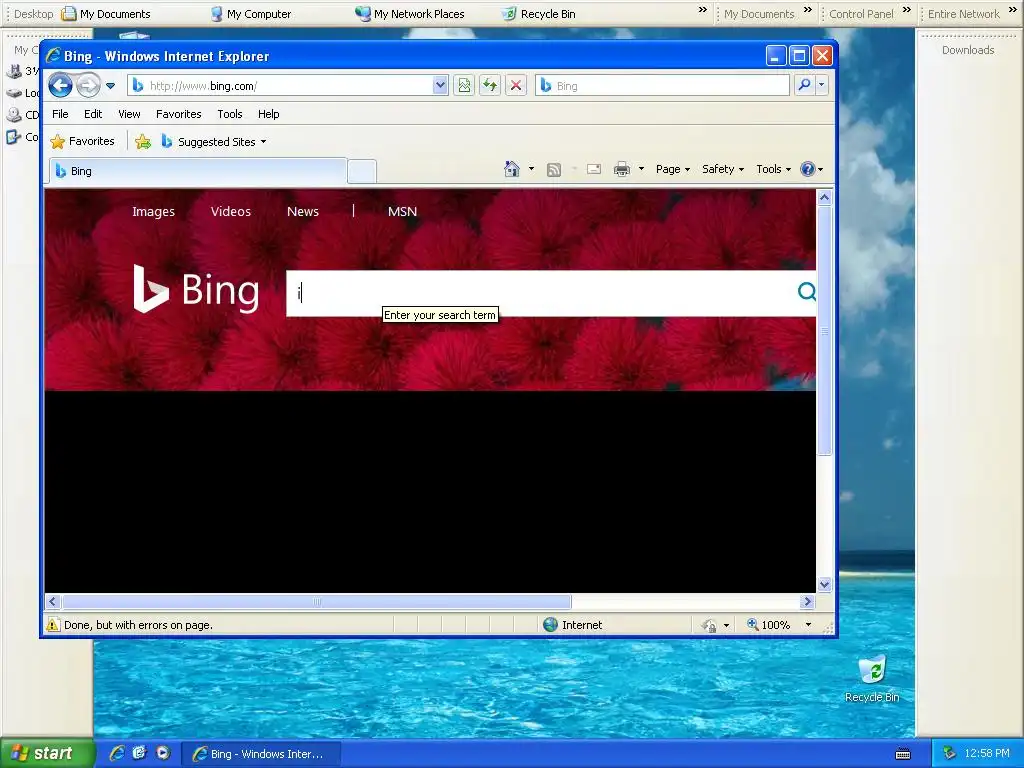Refresh the page with the green arrows icon
This screenshot has height=768, width=1024.
490,86
